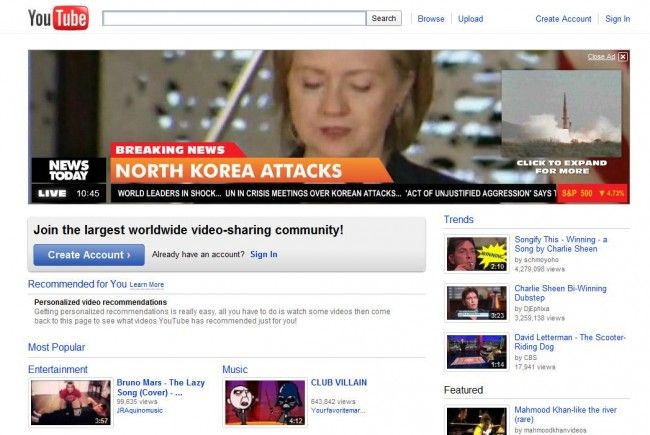
Task: Open the Bruno Mars - The Lazy Song title
Action: (x=161, y=387)
